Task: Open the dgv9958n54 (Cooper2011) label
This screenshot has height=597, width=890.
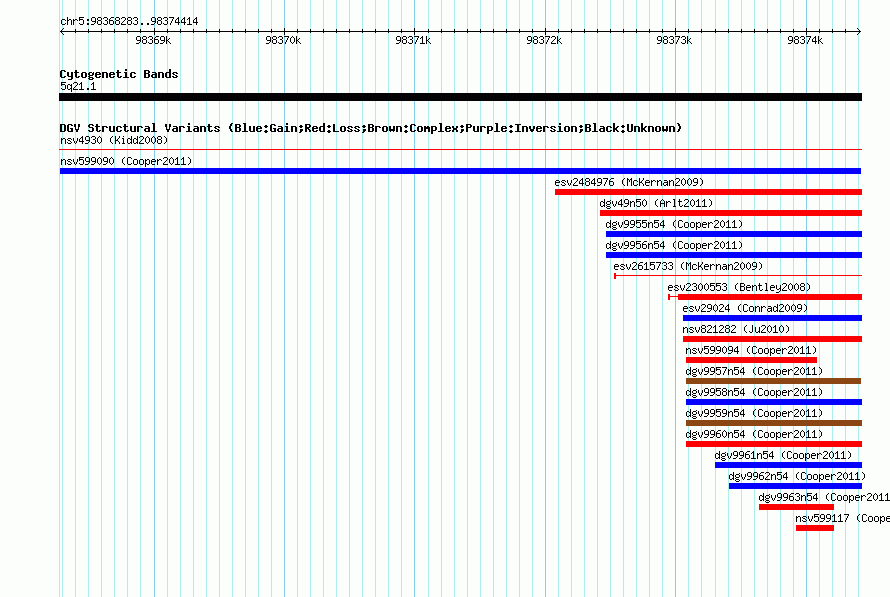Action: [x=754, y=392]
